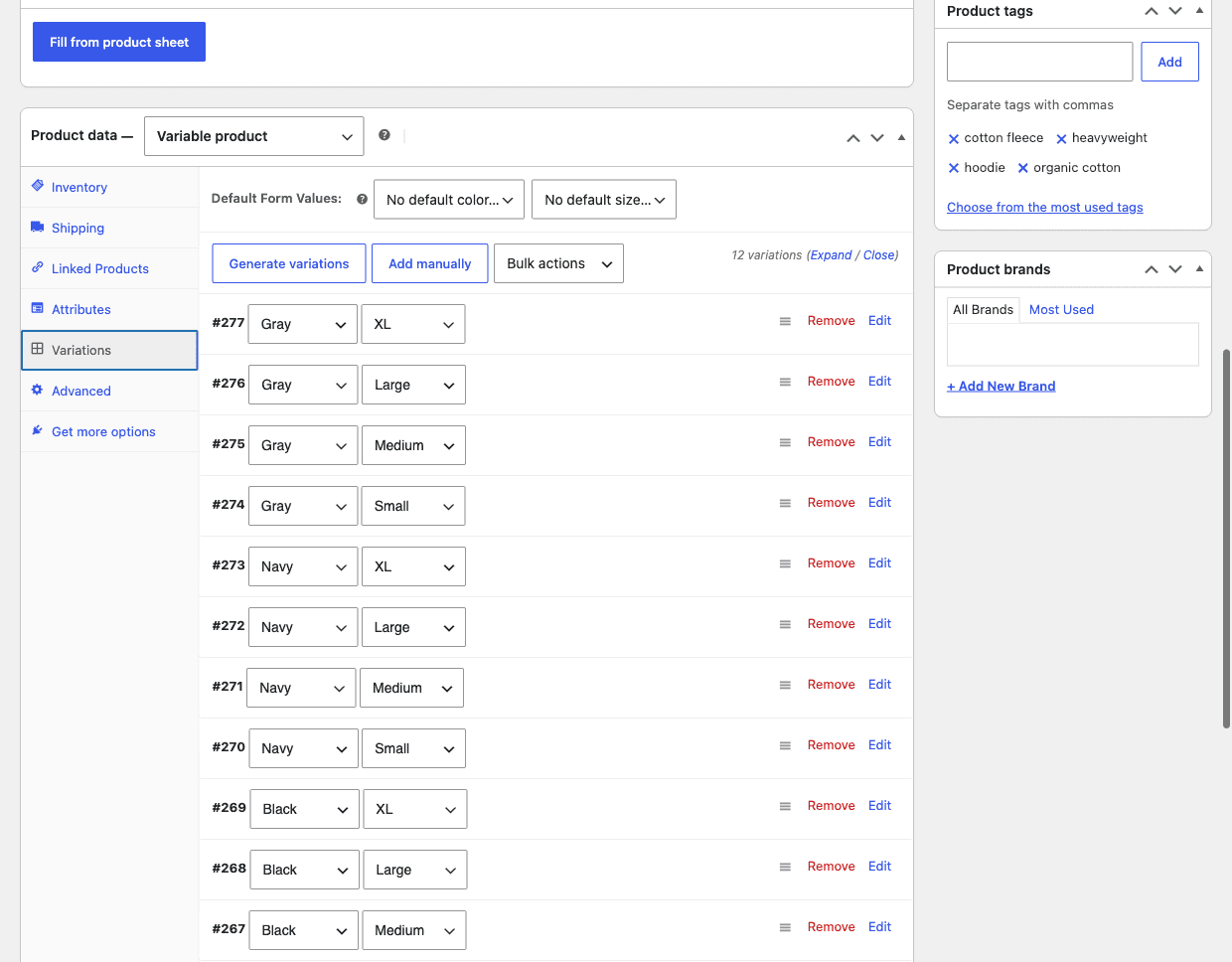Click drag handle icon for variation #274
The height and width of the screenshot is (962, 1232).
[x=785, y=503]
